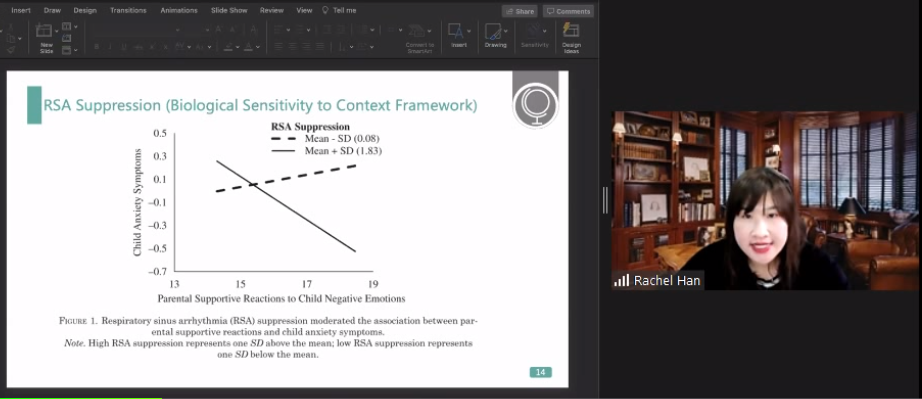Toggle underline text formatting
Viewport: 922px width, 399px height.
tap(124, 46)
